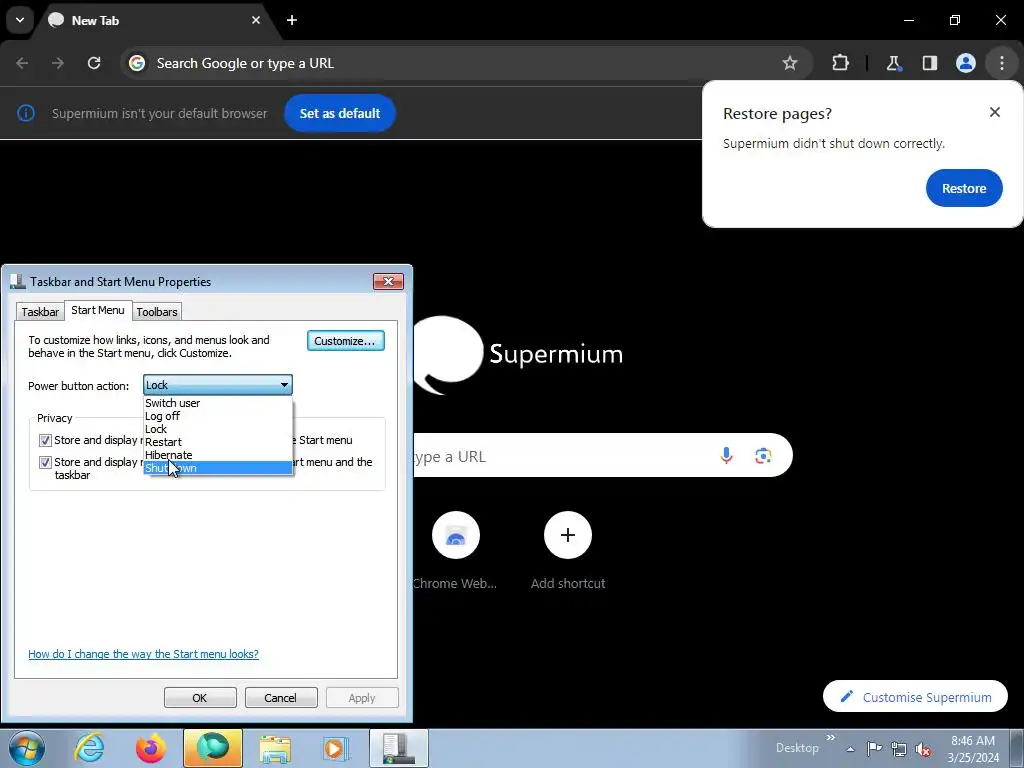This screenshot has height=768, width=1024.
Task: Open Windows Media Player on taskbar
Action: coord(336,748)
